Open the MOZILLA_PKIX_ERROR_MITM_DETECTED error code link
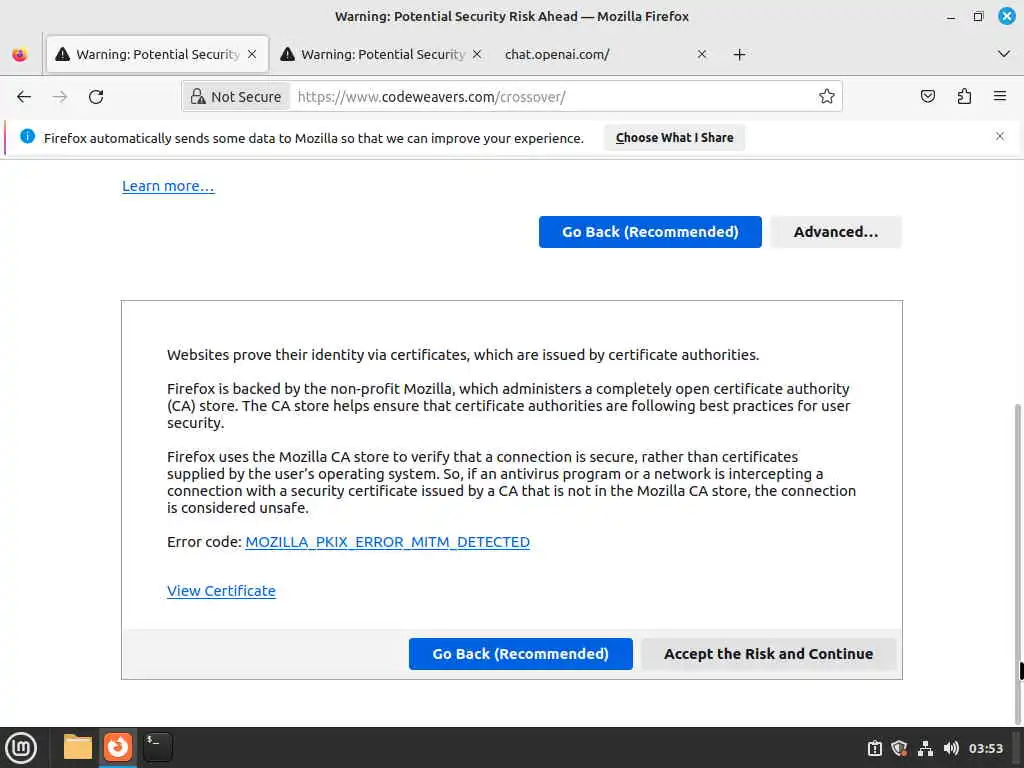The image size is (1024, 768). coord(387,542)
